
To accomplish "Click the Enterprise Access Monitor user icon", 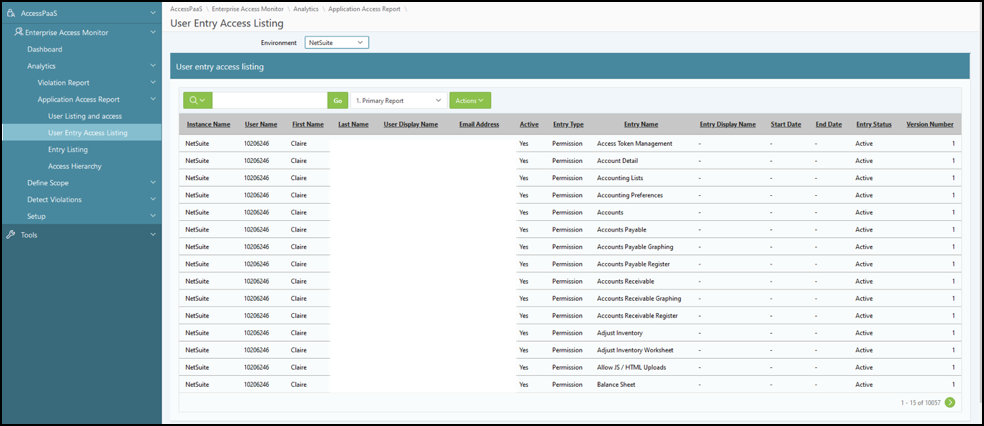I will 19,32.
